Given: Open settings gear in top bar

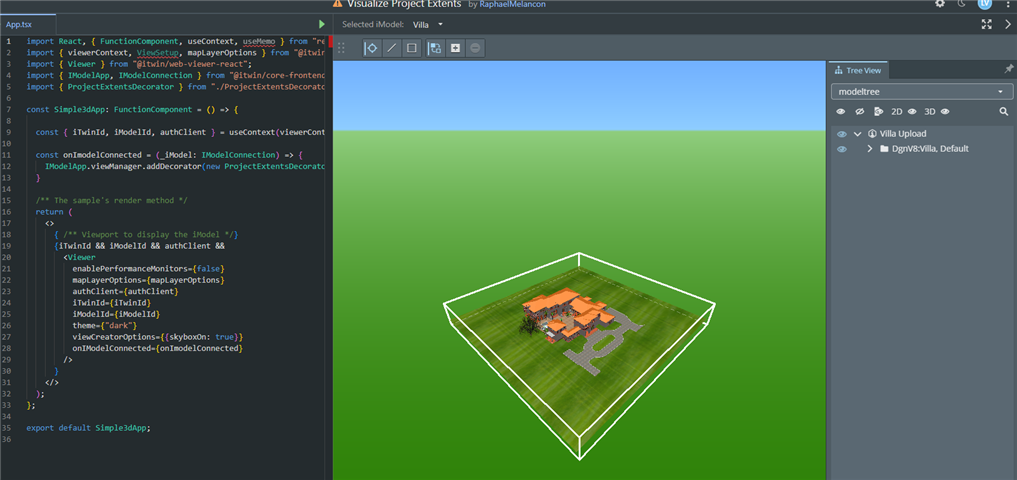Looking at the screenshot, I should (940, 5).
